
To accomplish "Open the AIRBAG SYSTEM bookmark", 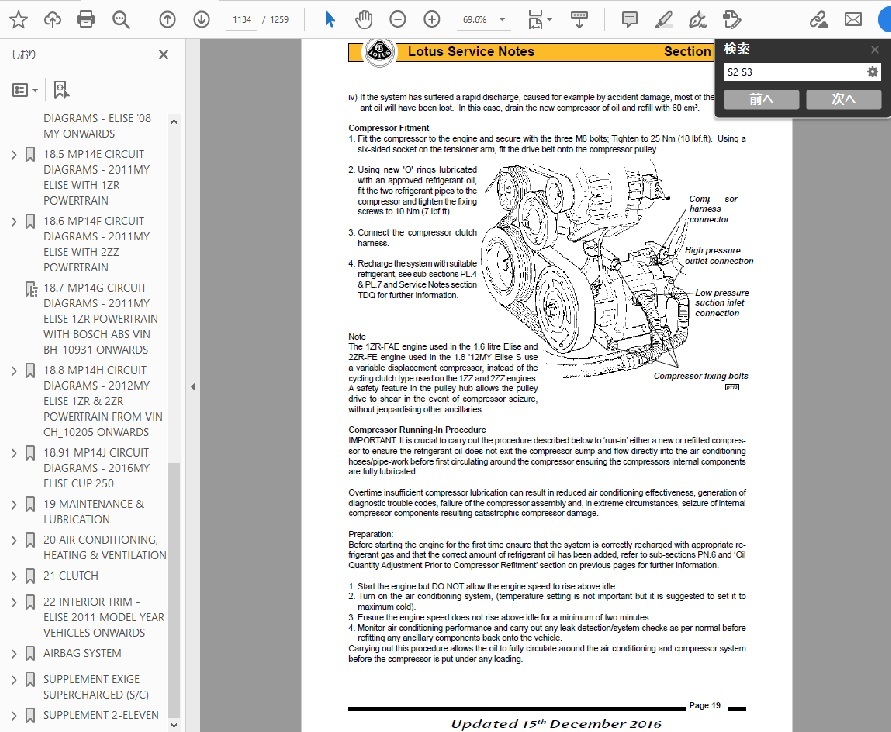I will [x=82, y=653].
